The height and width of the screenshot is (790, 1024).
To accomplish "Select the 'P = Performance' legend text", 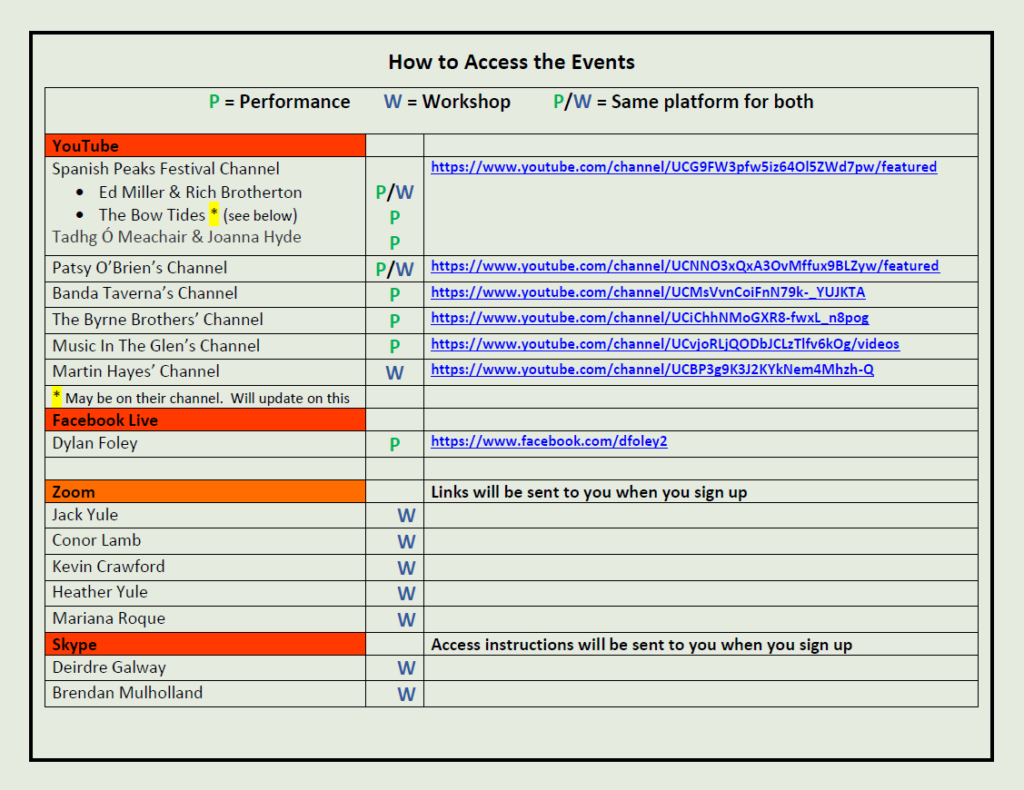I will 280,102.
